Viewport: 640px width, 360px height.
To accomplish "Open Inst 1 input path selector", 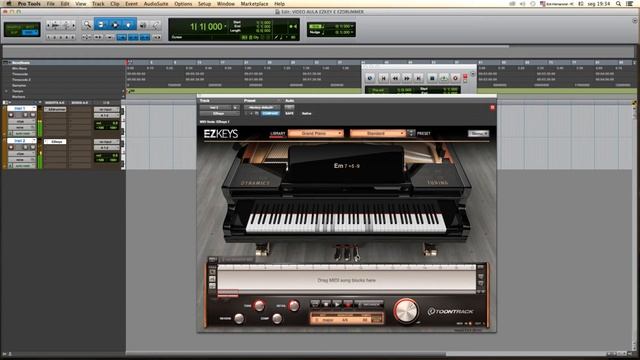I will tap(107, 109).
